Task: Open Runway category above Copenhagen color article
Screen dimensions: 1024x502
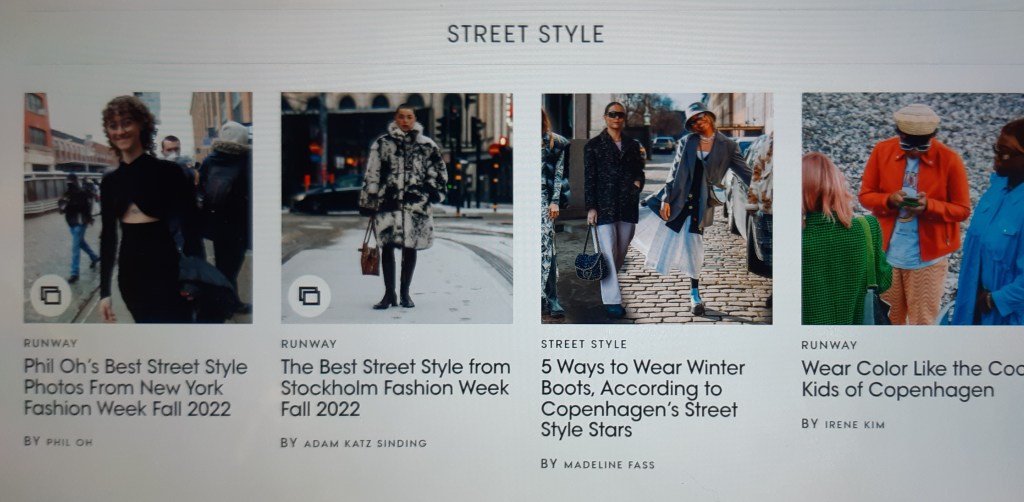Action: (x=829, y=345)
